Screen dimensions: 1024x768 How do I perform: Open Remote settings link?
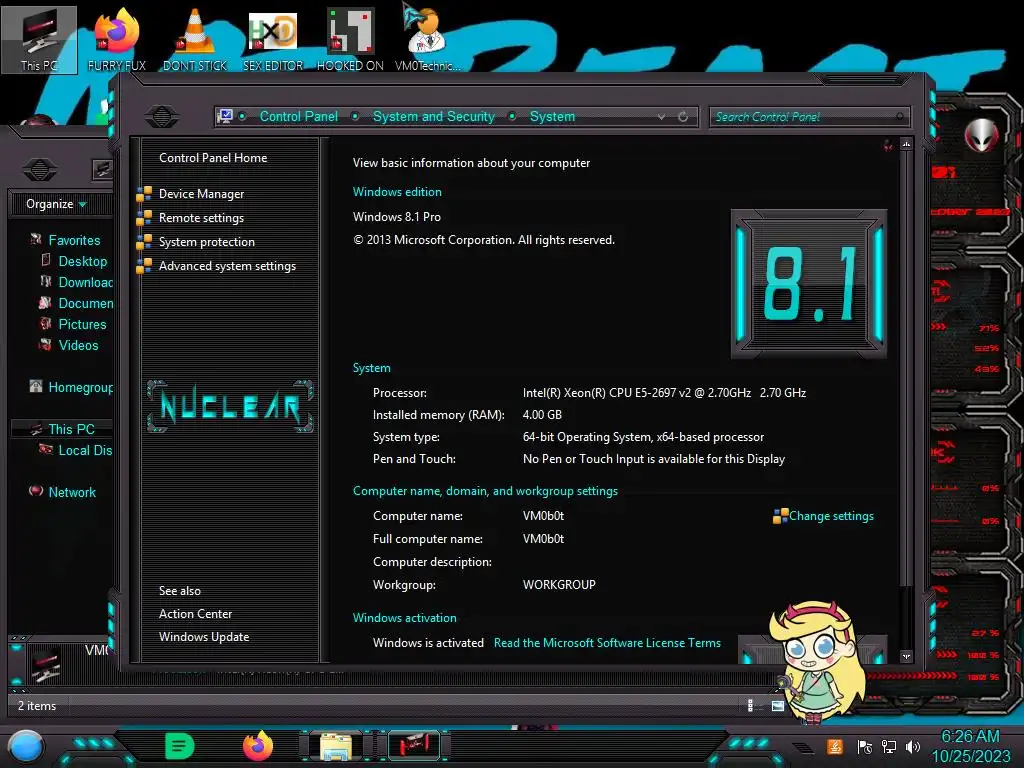click(x=201, y=218)
